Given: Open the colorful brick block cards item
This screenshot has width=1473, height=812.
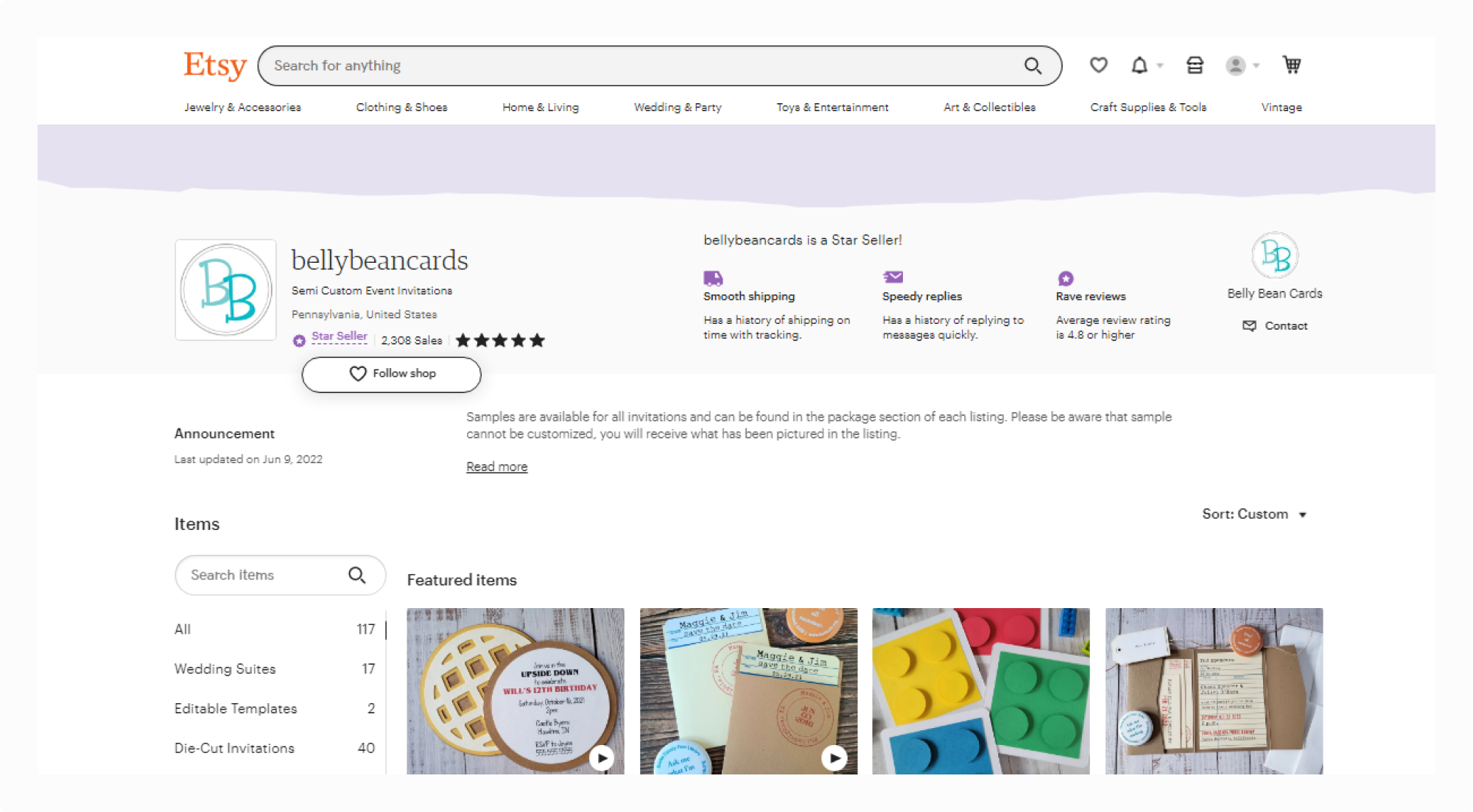Looking at the screenshot, I should (981, 691).
